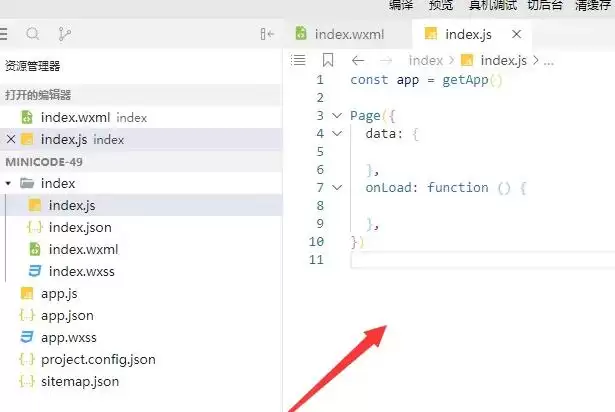Screen dimensions: 615x412
Task: Navigate forward with the right arrow
Action: pos(386,60)
